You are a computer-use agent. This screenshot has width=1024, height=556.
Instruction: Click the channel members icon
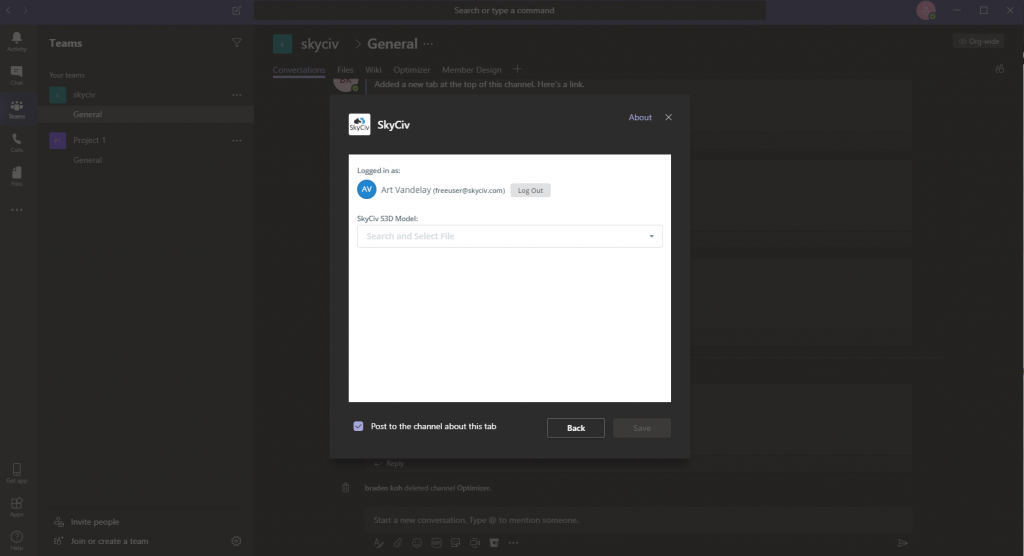(999, 69)
